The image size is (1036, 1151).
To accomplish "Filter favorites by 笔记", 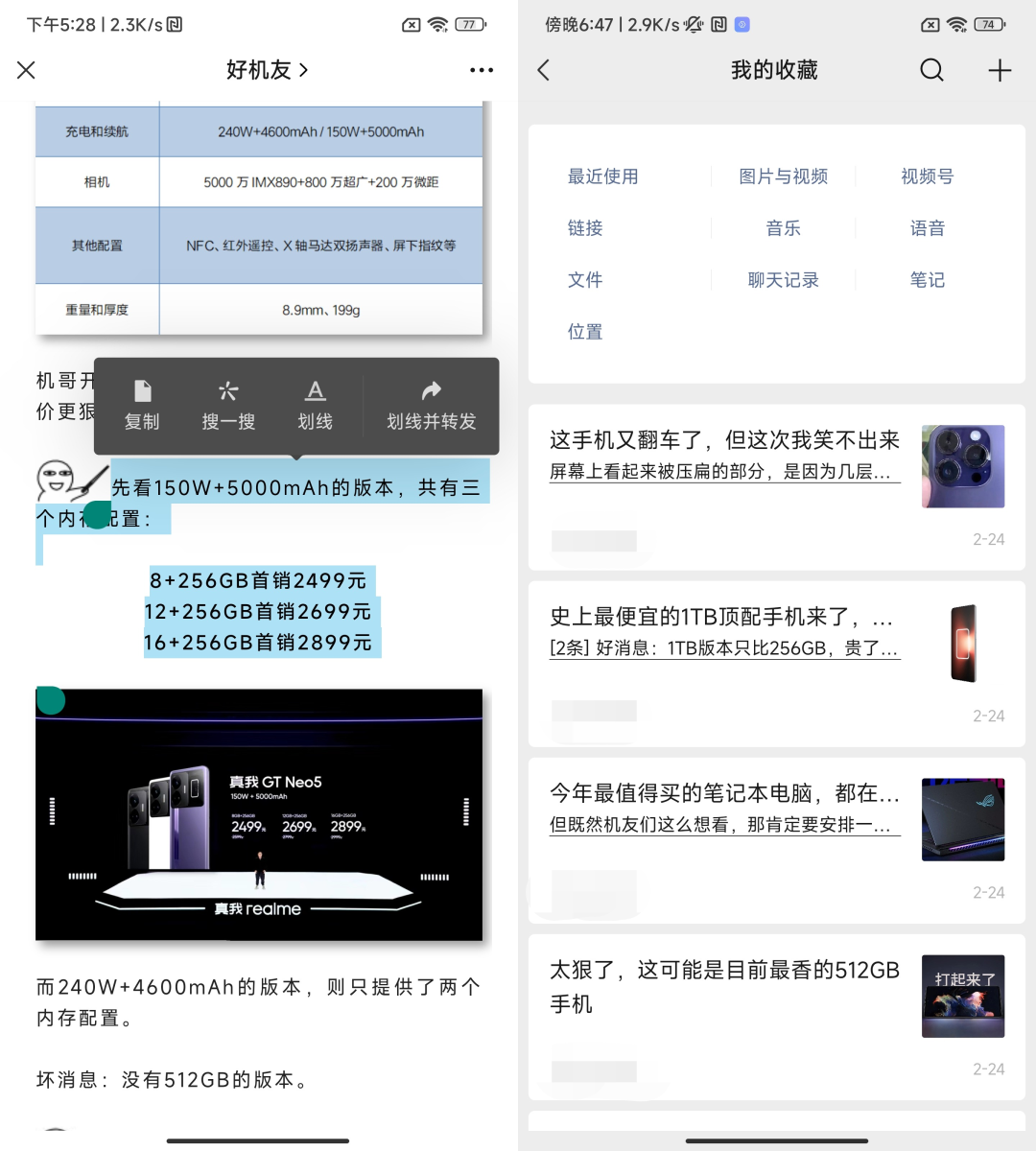I will 928,280.
